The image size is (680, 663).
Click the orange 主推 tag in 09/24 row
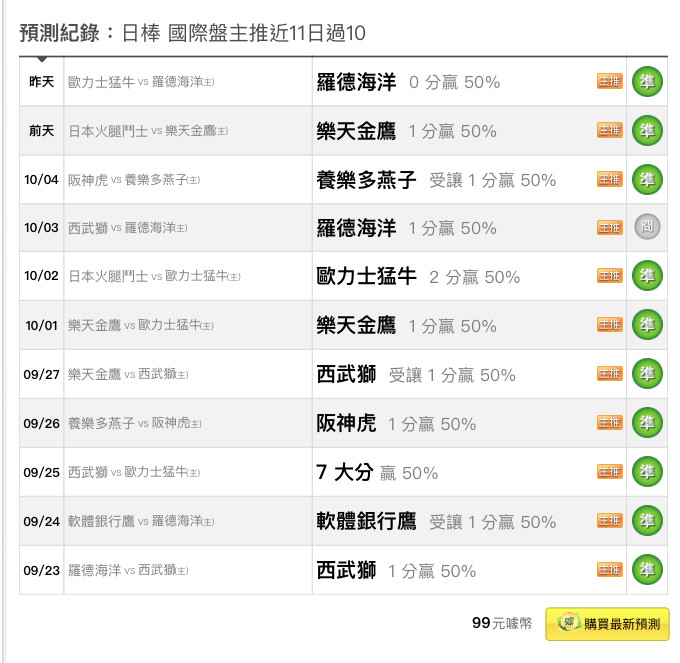[x=610, y=520]
